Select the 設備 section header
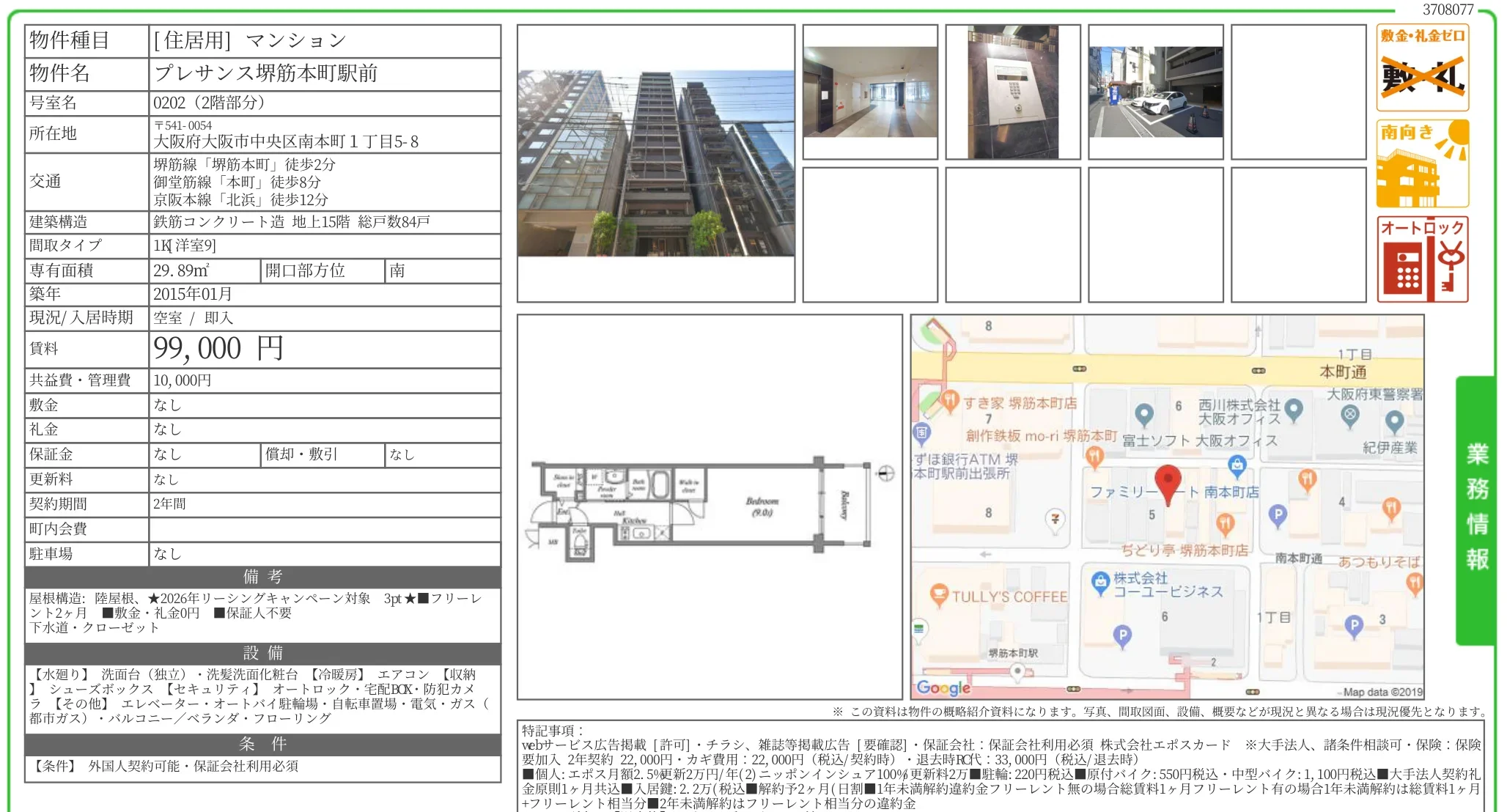This screenshot has height=812, width=1507. [x=260, y=654]
